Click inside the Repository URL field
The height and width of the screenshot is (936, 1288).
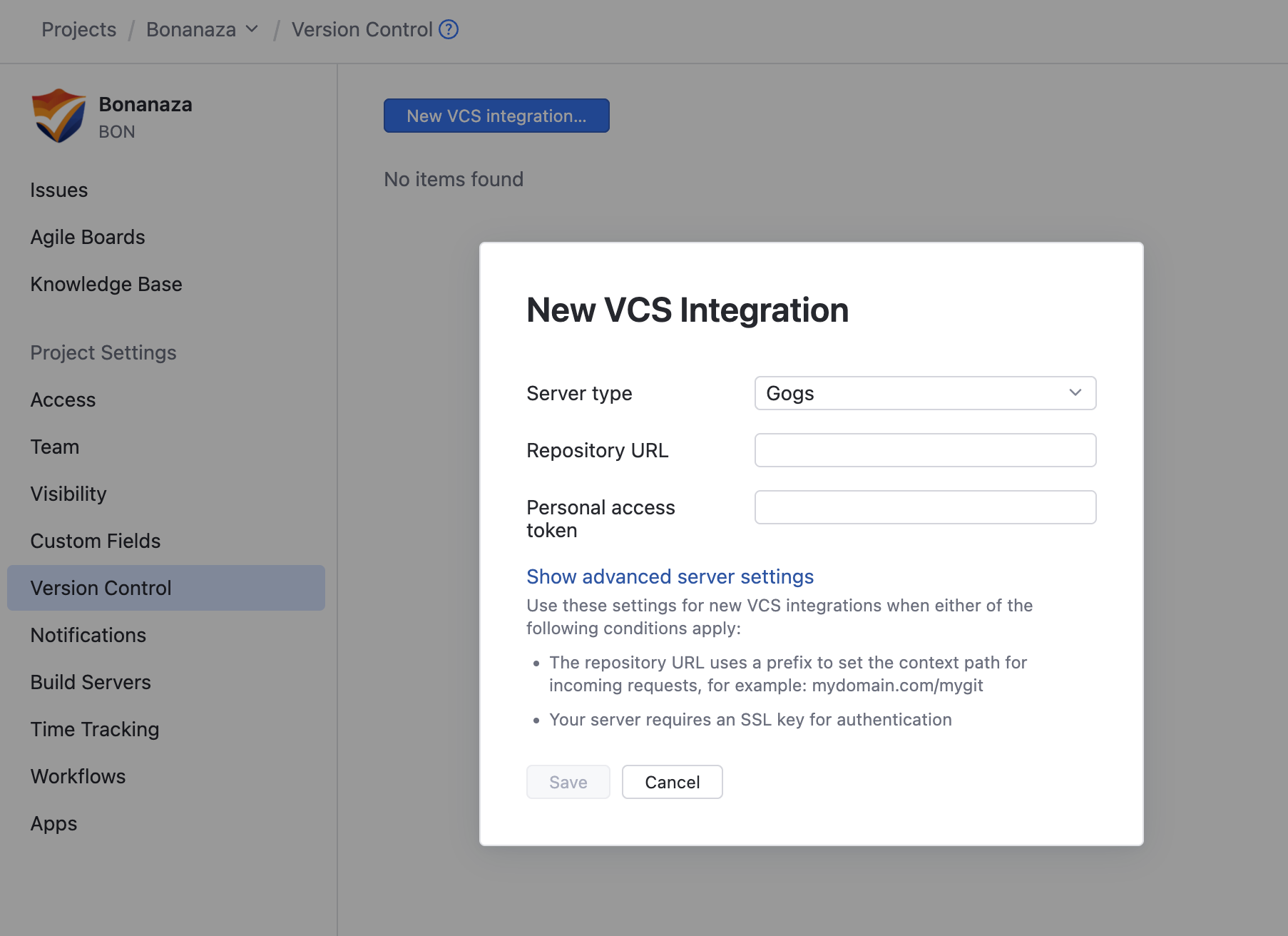click(925, 450)
